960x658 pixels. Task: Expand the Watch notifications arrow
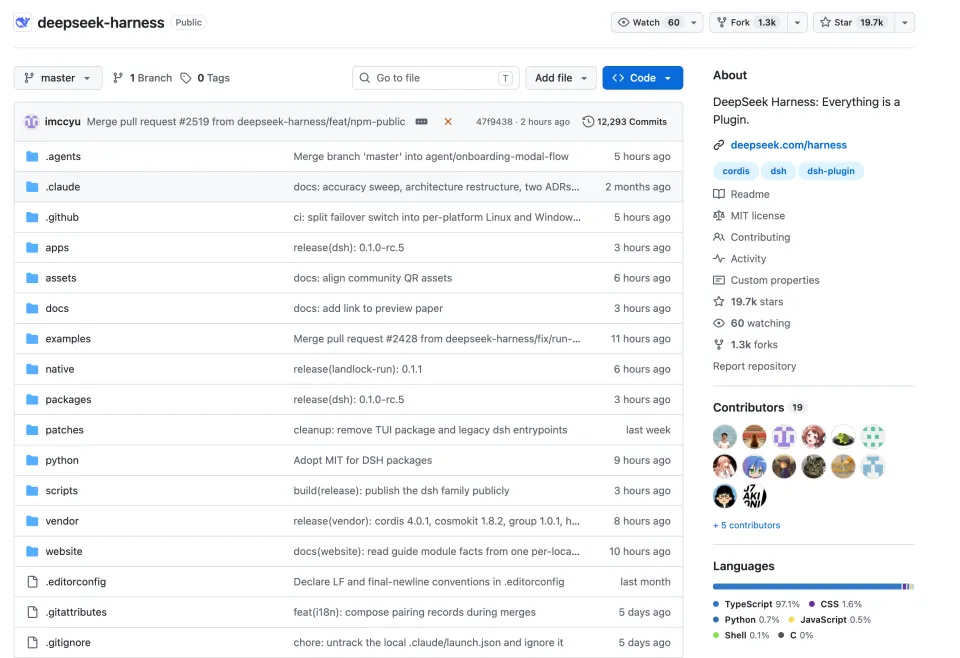point(694,23)
